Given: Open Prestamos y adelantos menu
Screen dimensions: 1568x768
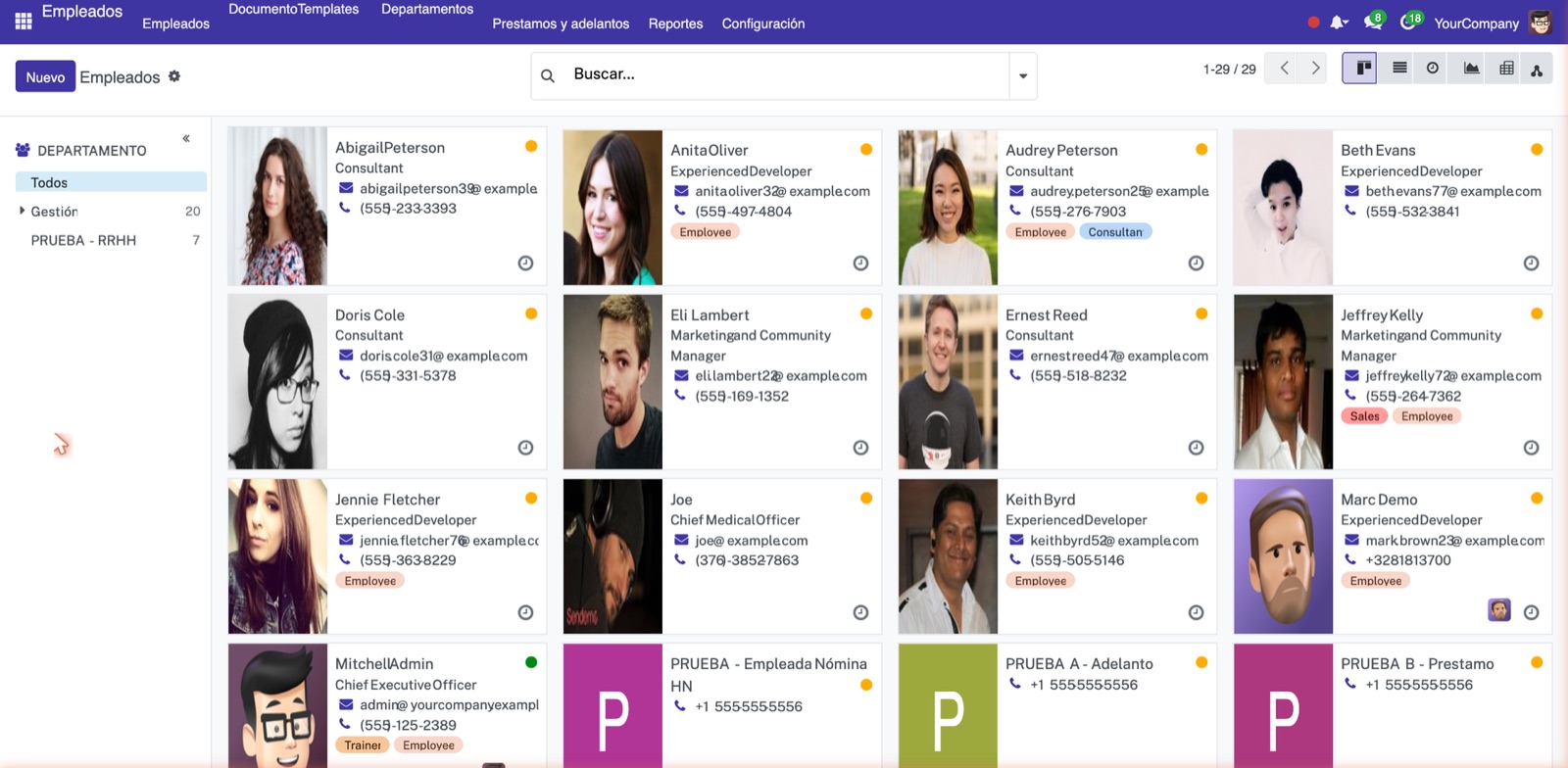Looking at the screenshot, I should pos(561,24).
